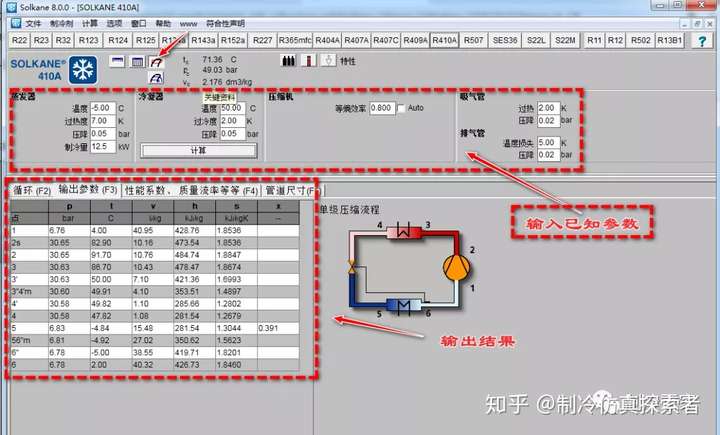Image resolution: width=720 pixels, height=435 pixels.
Task: Open the 符合性声明 menu
Action: [225, 23]
